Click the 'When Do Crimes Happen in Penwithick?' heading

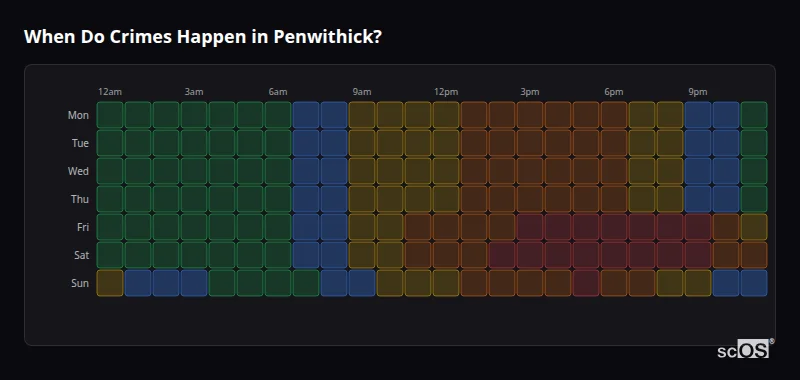pyautogui.click(x=203, y=37)
